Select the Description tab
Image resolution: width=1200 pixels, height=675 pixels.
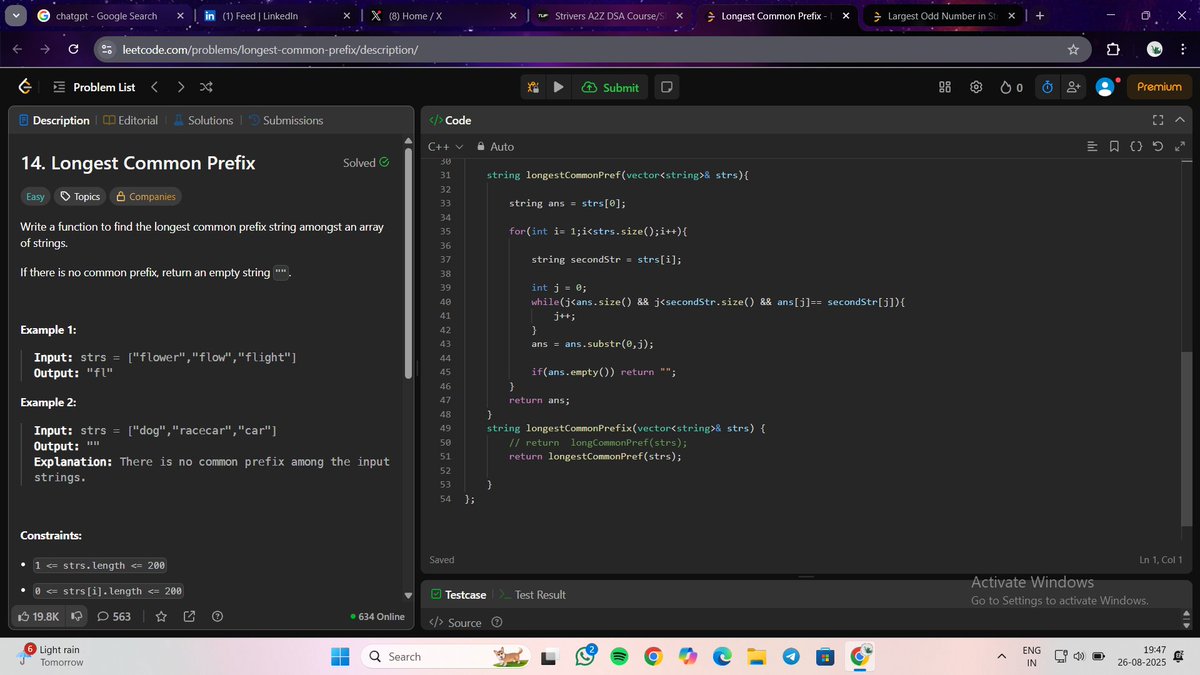(x=54, y=120)
